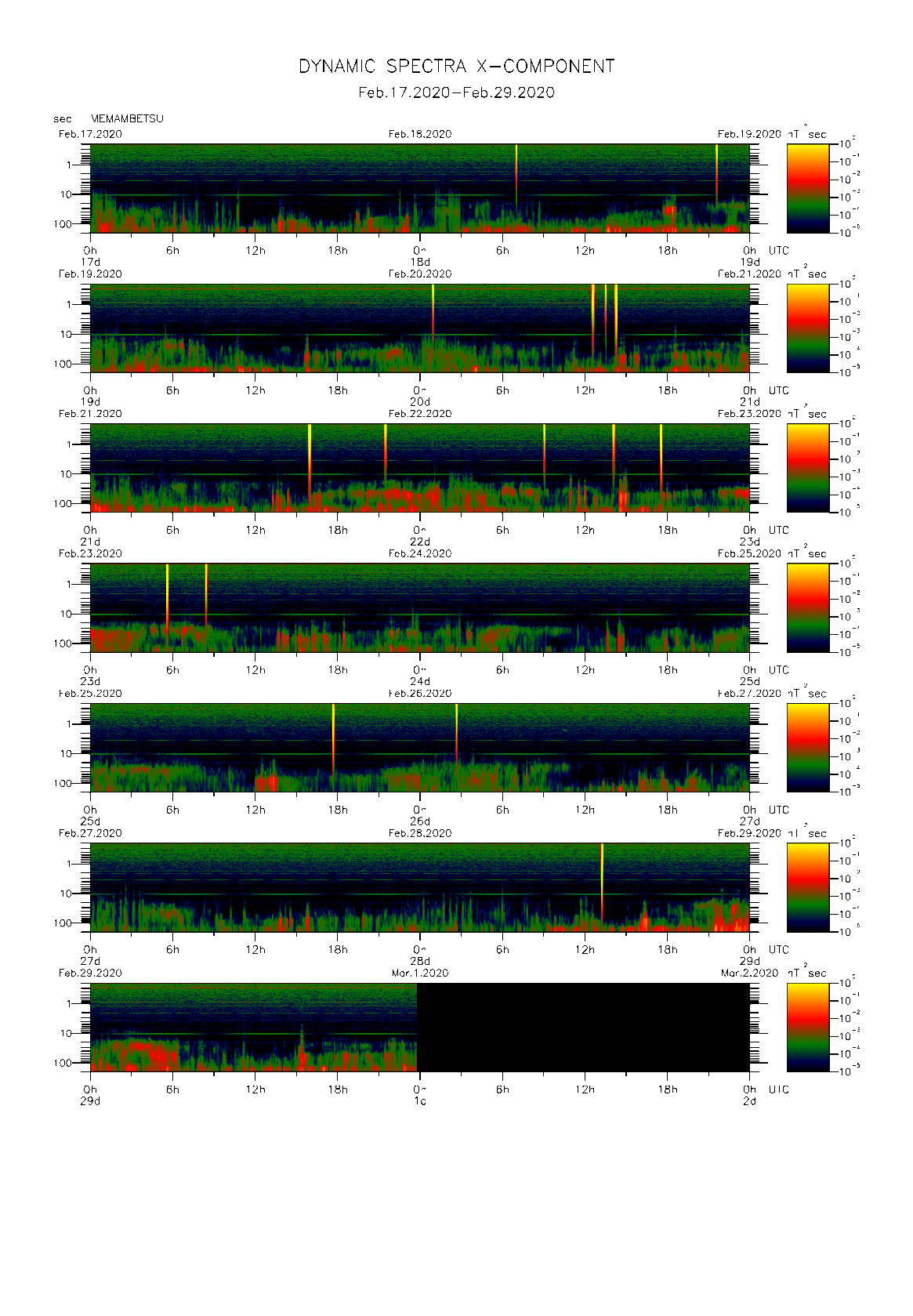
Task: Select the Feb.25–Feb.27 spectrogram panel
Action: (x=420, y=748)
